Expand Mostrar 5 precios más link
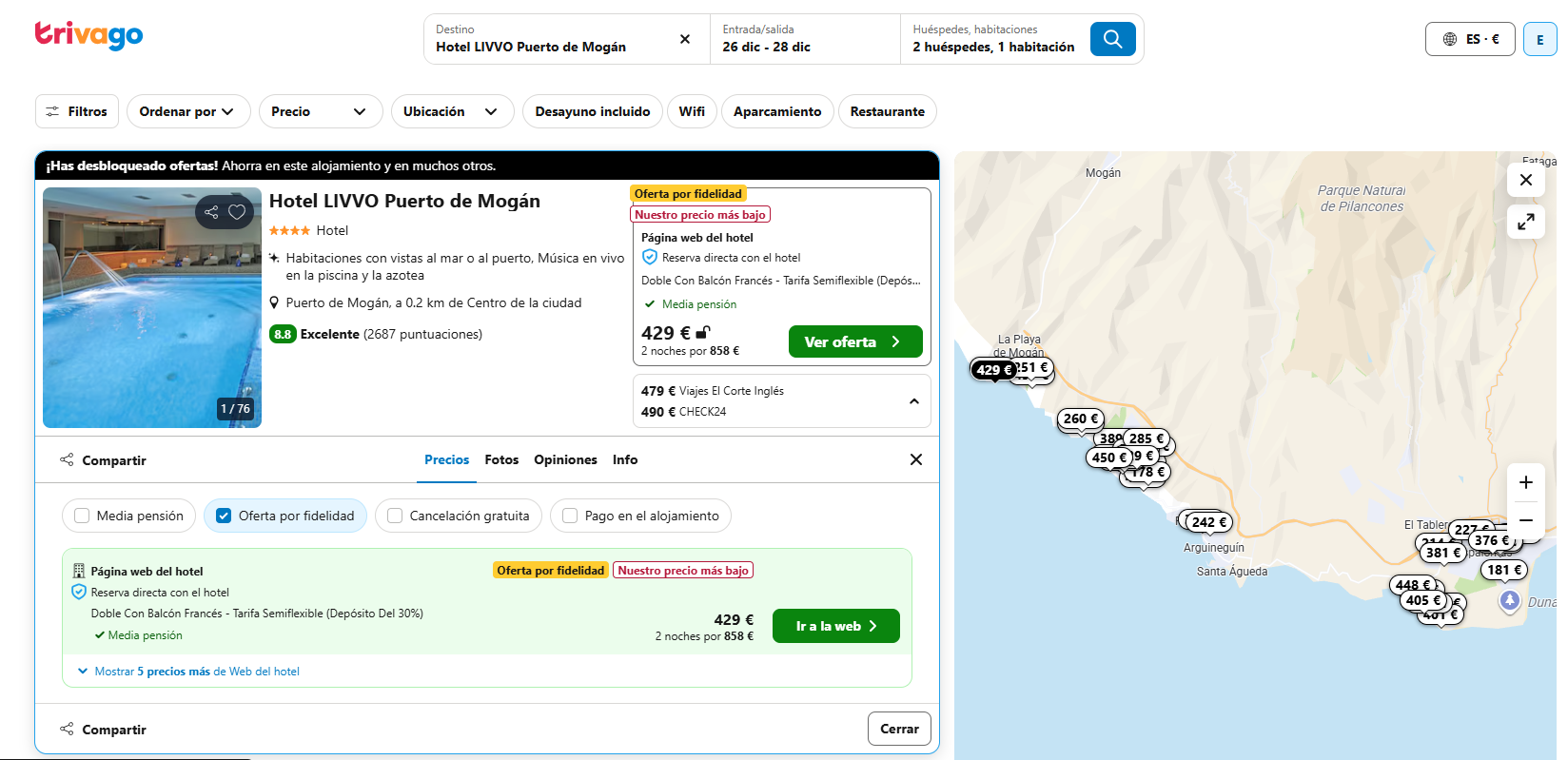Image resolution: width=1568 pixels, height=760 pixels. coord(188,672)
